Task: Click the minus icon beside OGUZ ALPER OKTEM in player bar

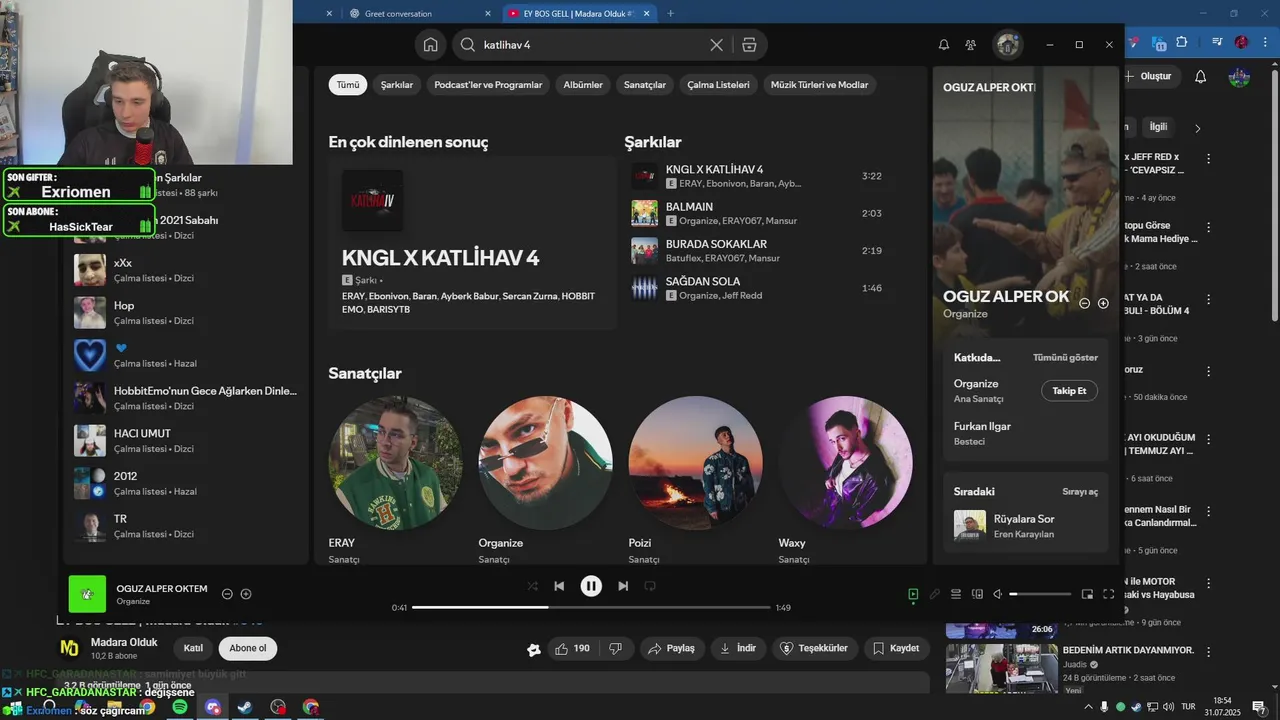Action: (x=227, y=594)
